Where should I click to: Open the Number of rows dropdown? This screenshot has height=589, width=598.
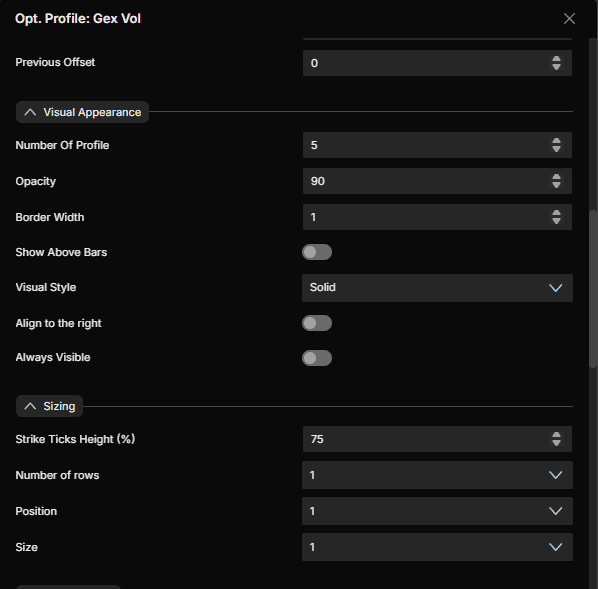pos(437,475)
